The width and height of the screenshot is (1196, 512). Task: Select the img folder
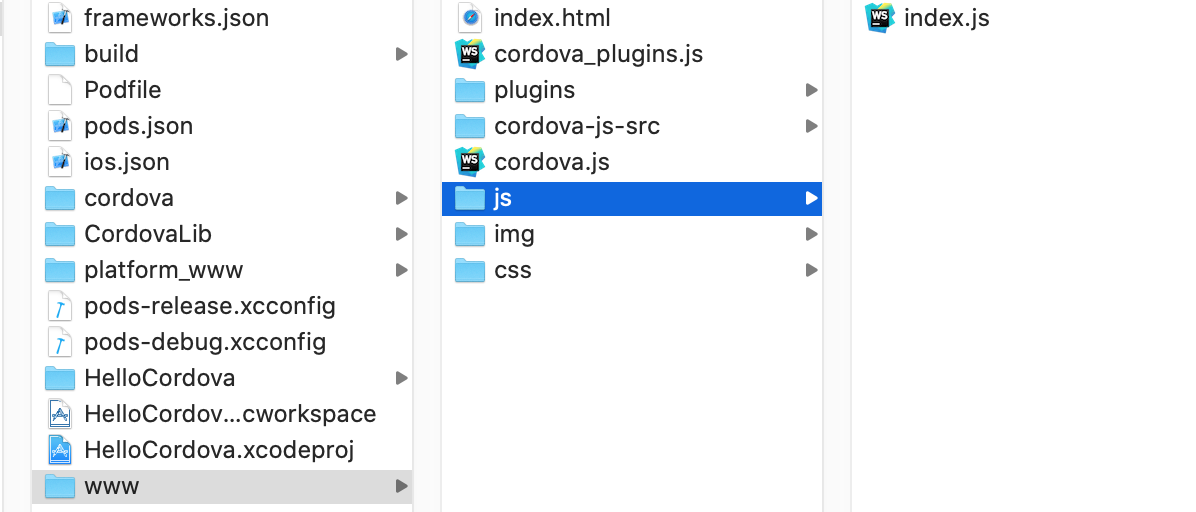[x=514, y=234]
